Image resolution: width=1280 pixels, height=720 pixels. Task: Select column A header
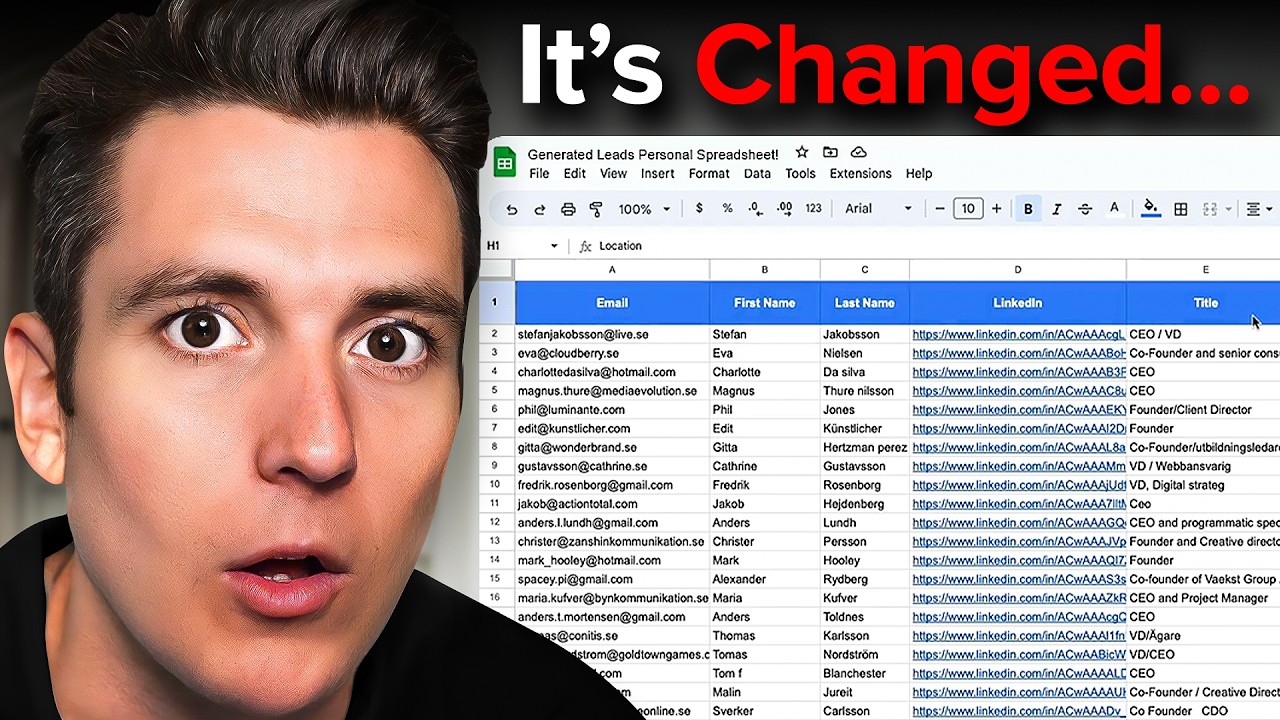click(612, 270)
